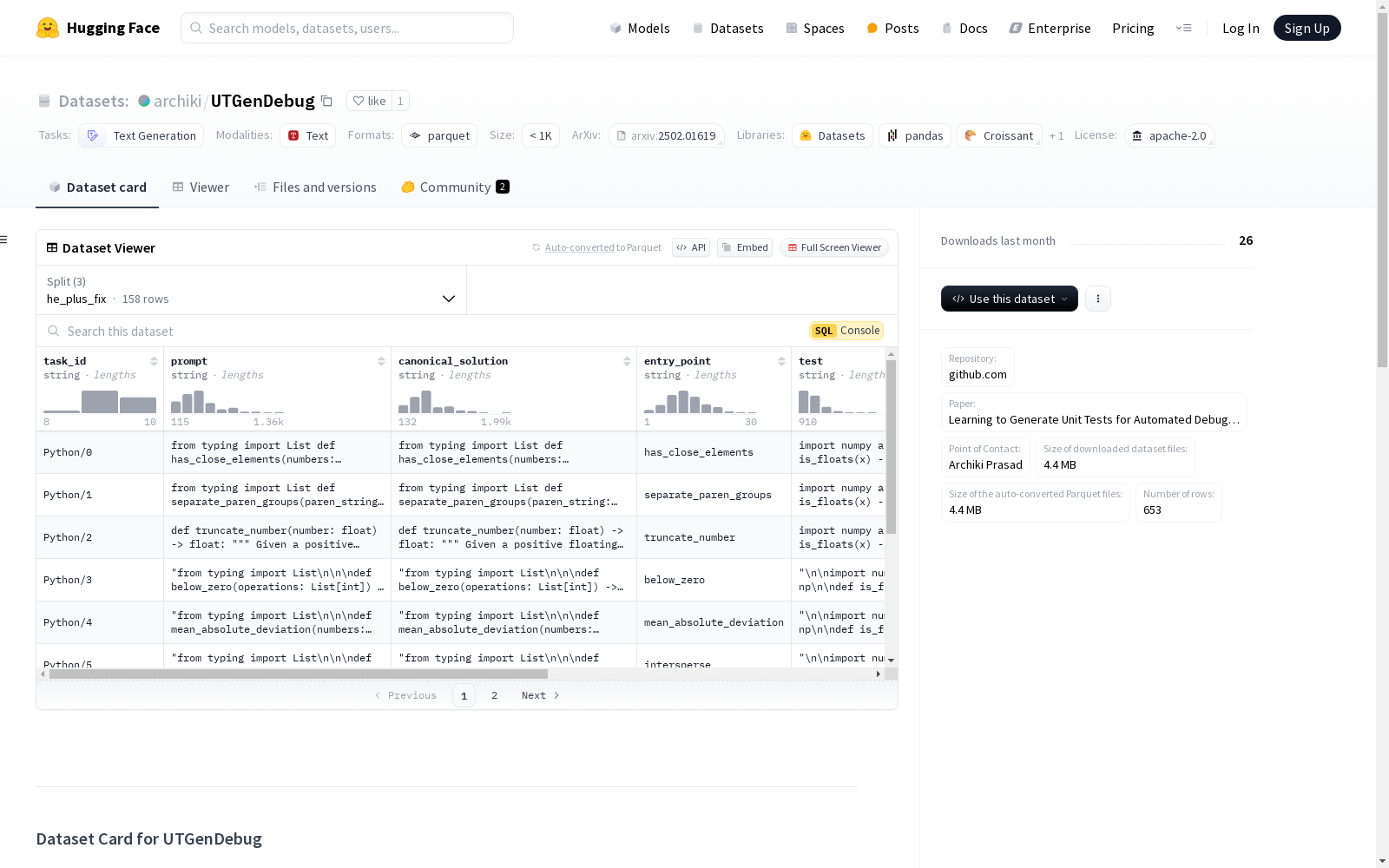Copy the dataset name with the copy icon
This screenshot has width=1389, height=868.
(x=326, y=101)
